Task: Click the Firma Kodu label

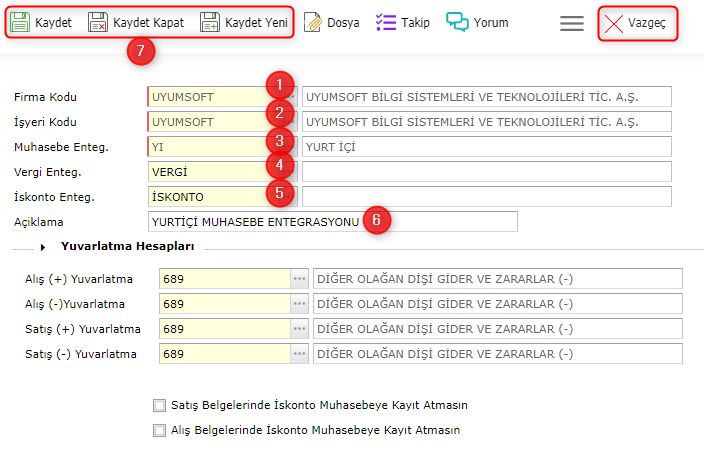Action: coord(45,97)
